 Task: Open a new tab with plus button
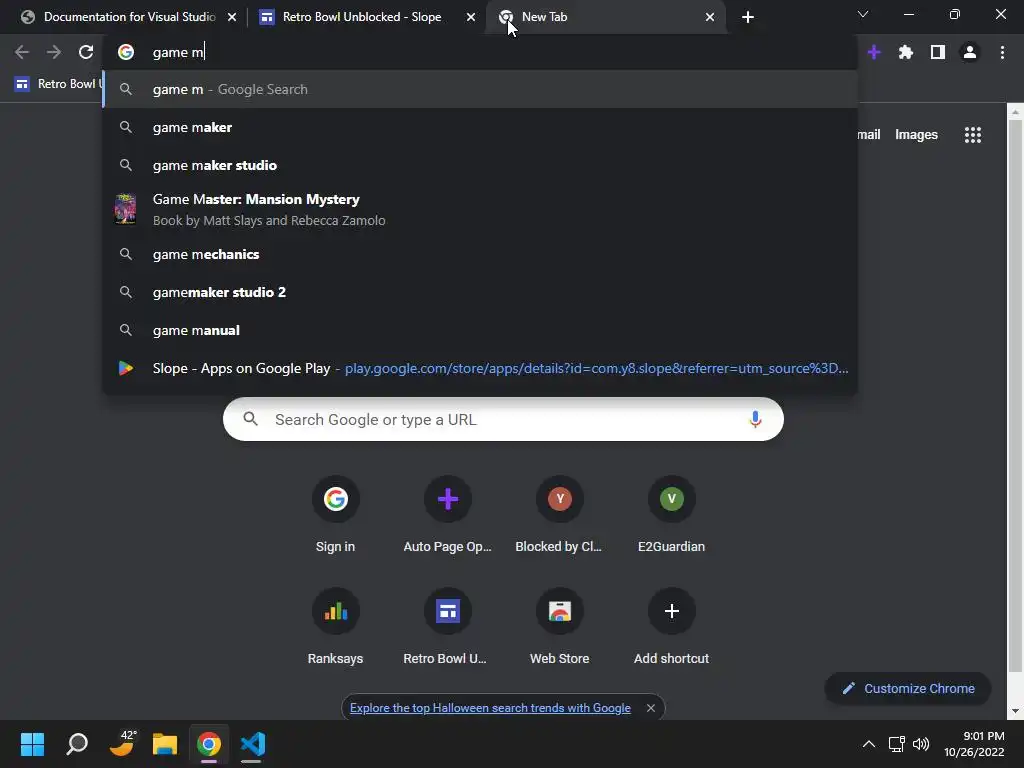pos(748,17)
